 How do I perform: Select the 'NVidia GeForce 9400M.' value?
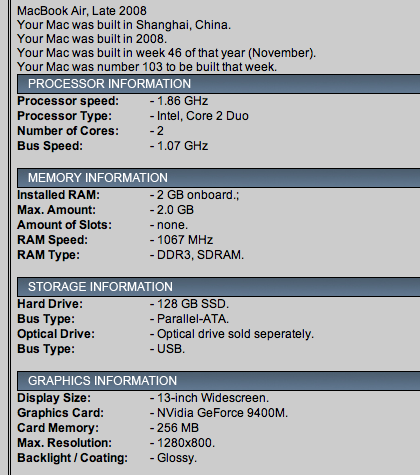click(x=222, y=413)
